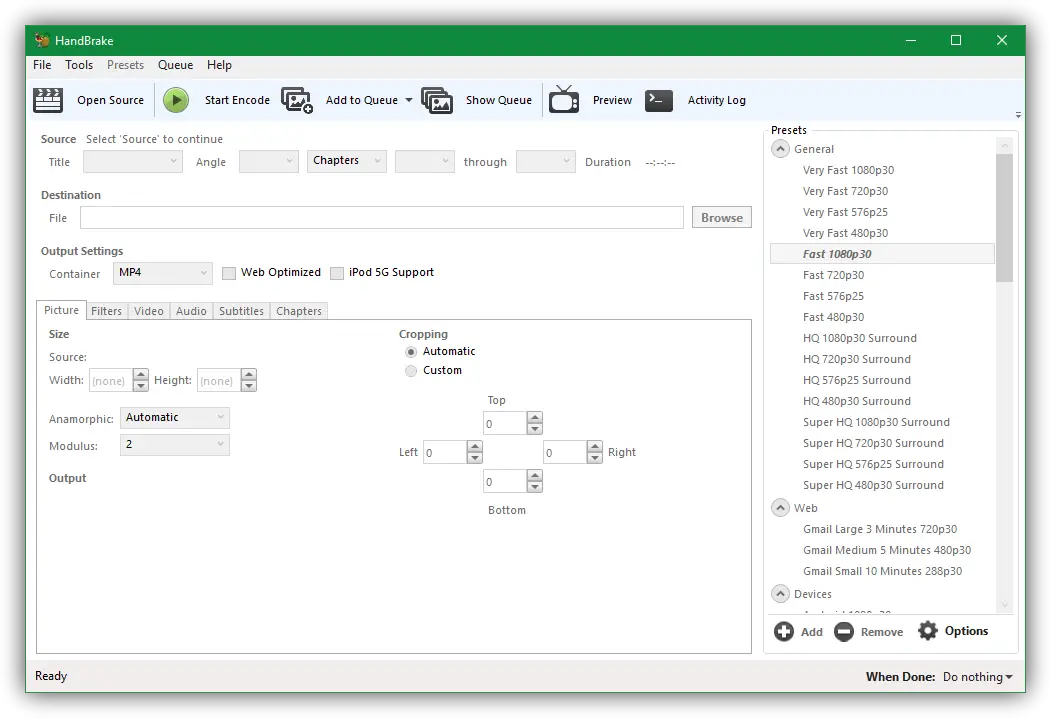
Task: Select the Very Fast 1080p30 preset
Action: click(848, 170)
